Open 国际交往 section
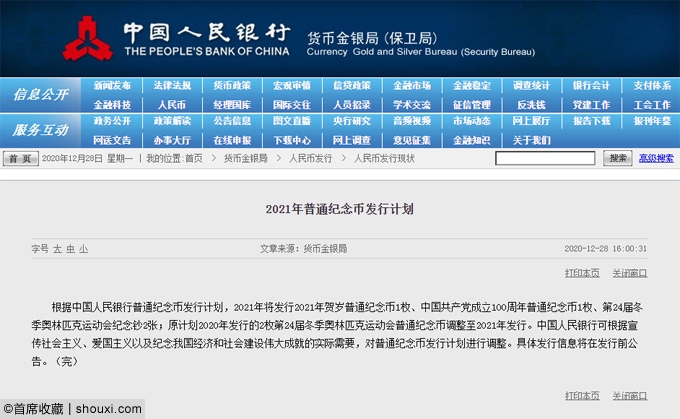This screenshot has width=680, height=419. click(x=292, y=105)
